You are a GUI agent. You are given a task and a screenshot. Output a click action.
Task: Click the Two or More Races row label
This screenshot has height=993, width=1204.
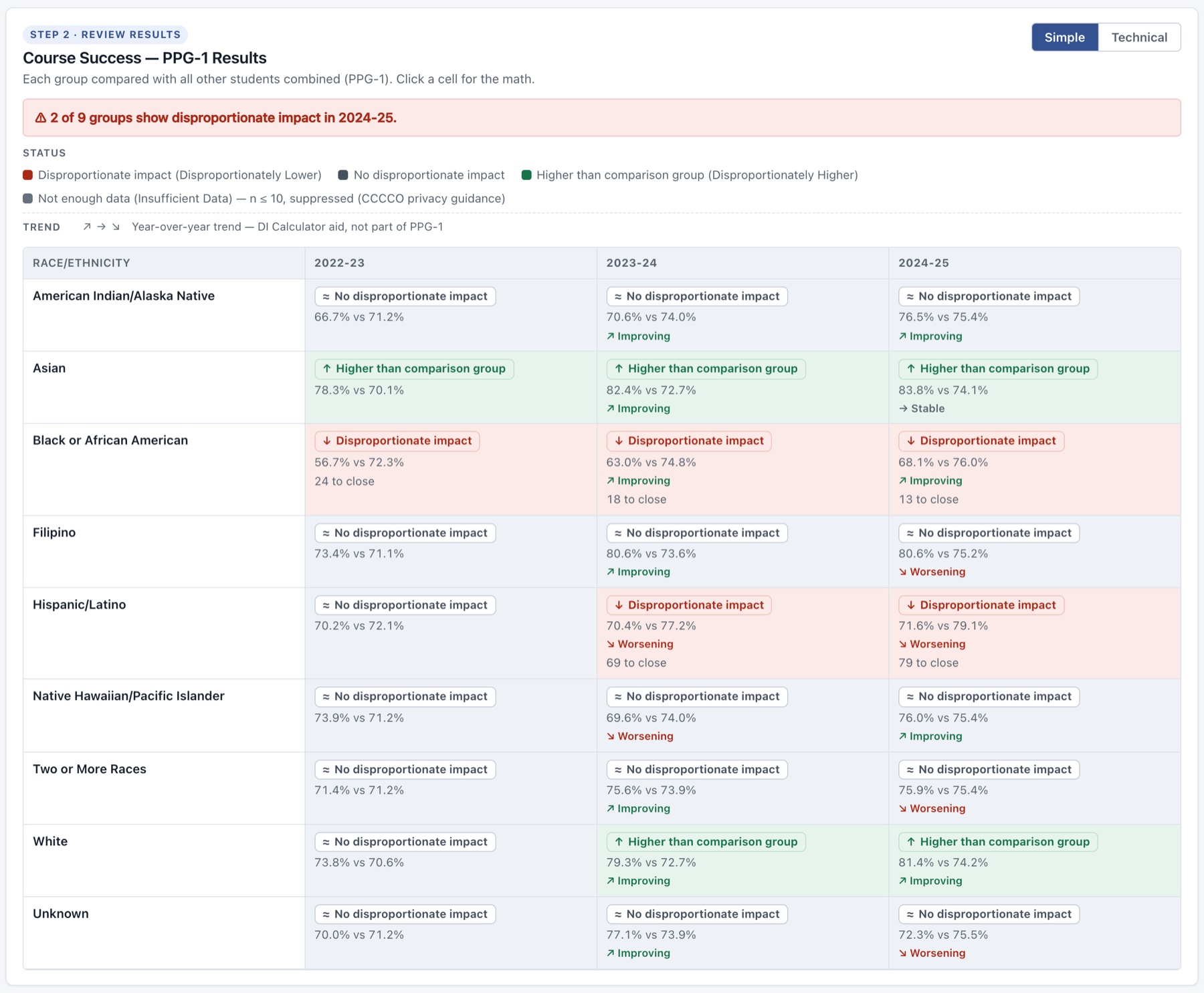click(x=90, y=769)
